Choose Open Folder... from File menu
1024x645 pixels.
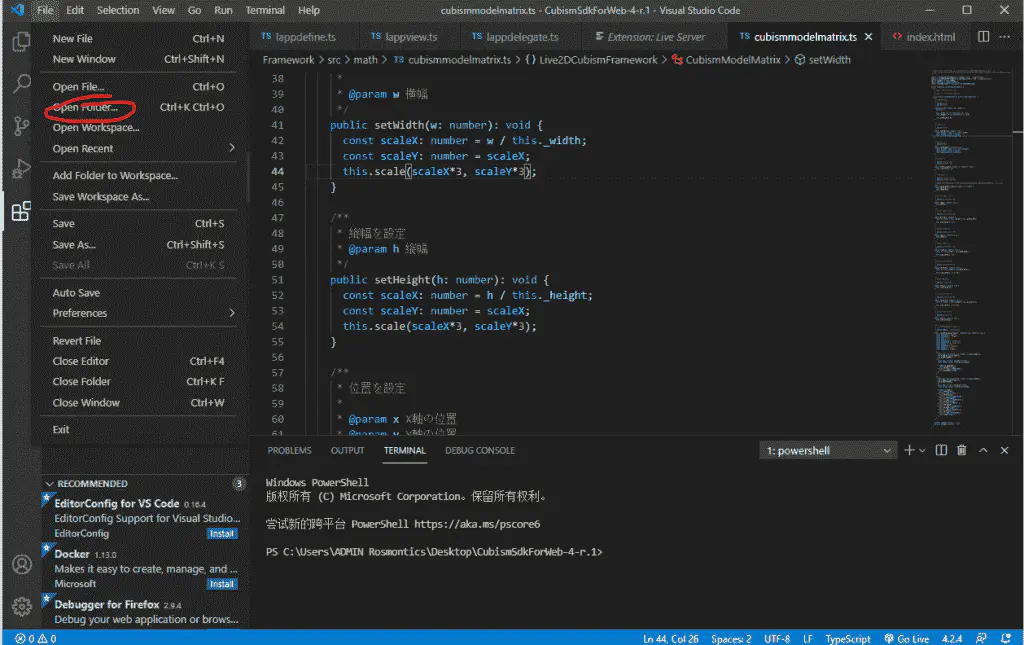138,107
